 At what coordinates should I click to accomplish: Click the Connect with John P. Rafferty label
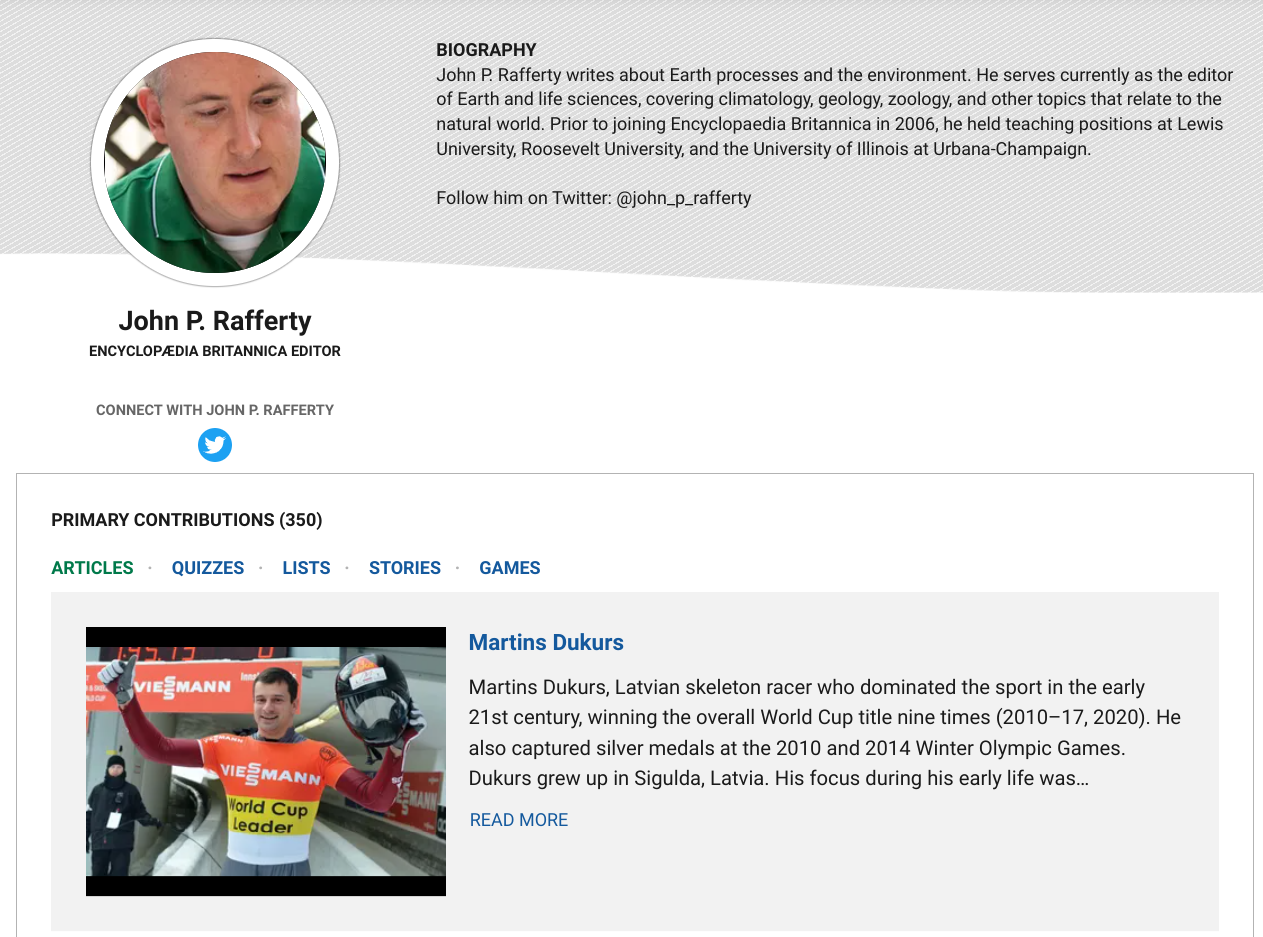(x=215, y=410)
